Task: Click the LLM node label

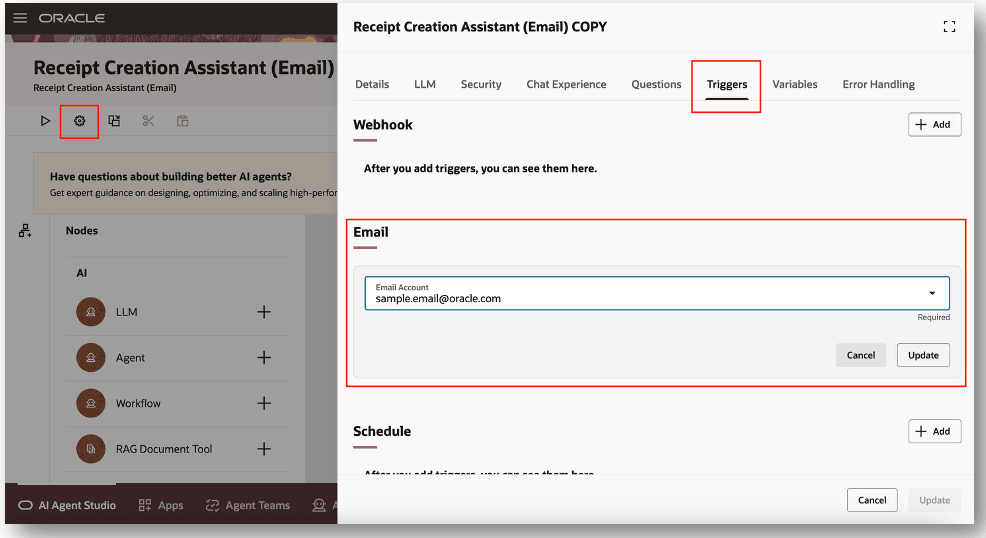Action: (x=126, y=312)
